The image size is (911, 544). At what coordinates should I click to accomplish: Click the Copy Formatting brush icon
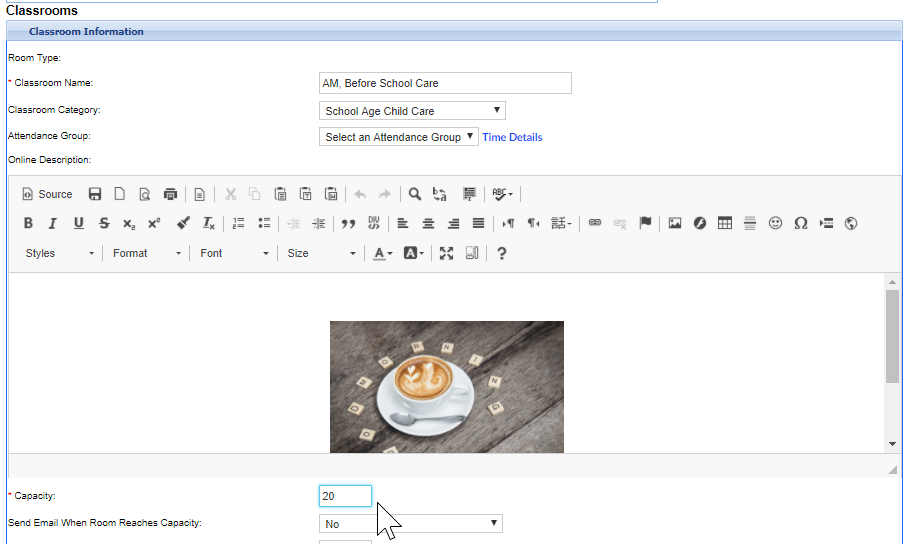pos(183,223)
